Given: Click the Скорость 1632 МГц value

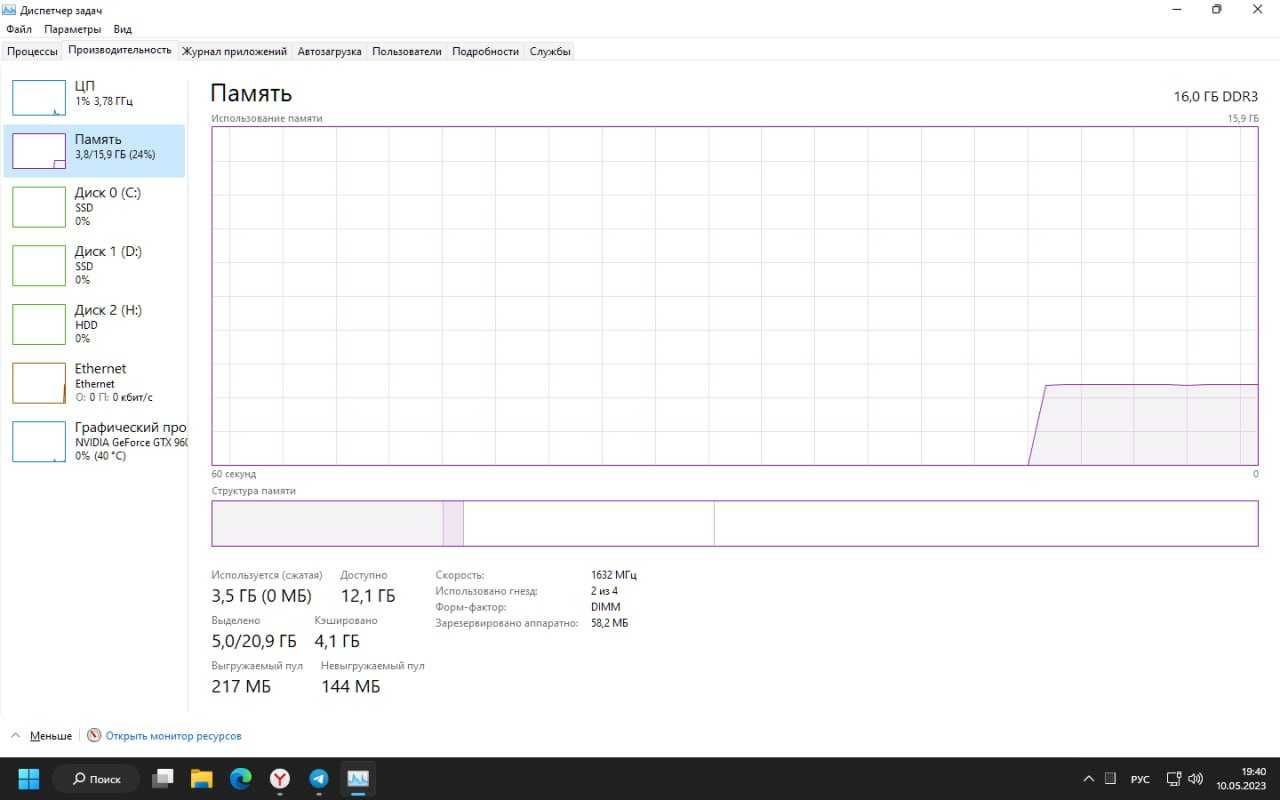Looking at the screenshot, I should click(x=613, y=575).
